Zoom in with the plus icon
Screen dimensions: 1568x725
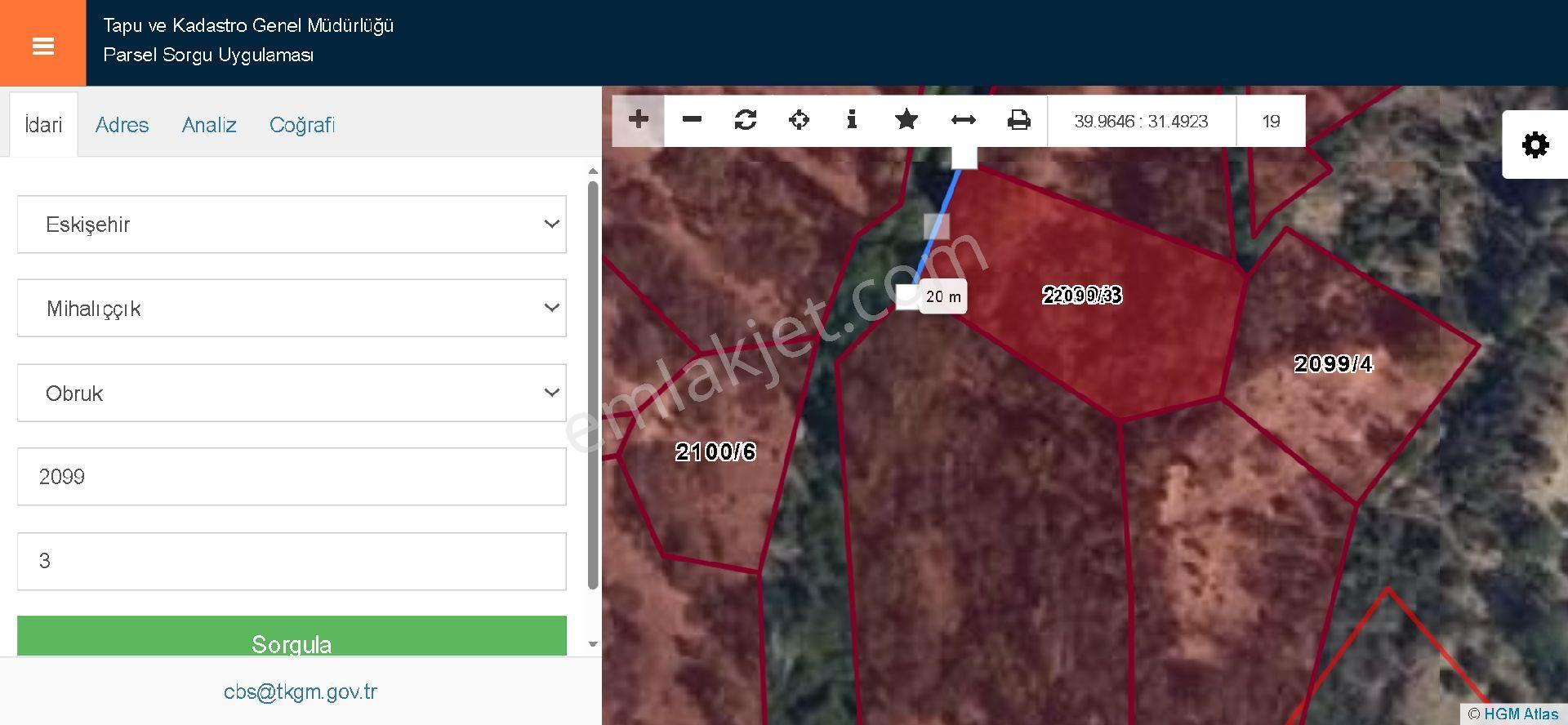(x=639, y=120)
